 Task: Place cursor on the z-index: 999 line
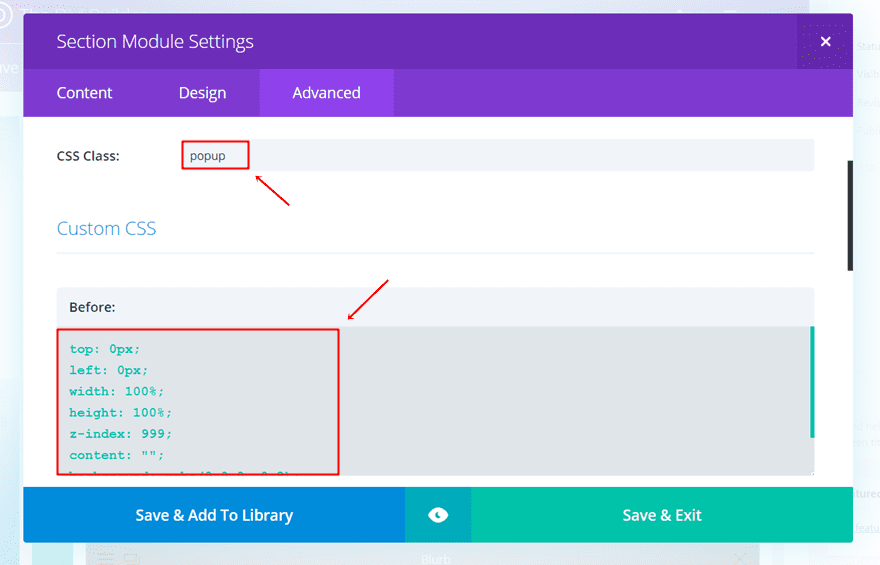coord(121,434)
